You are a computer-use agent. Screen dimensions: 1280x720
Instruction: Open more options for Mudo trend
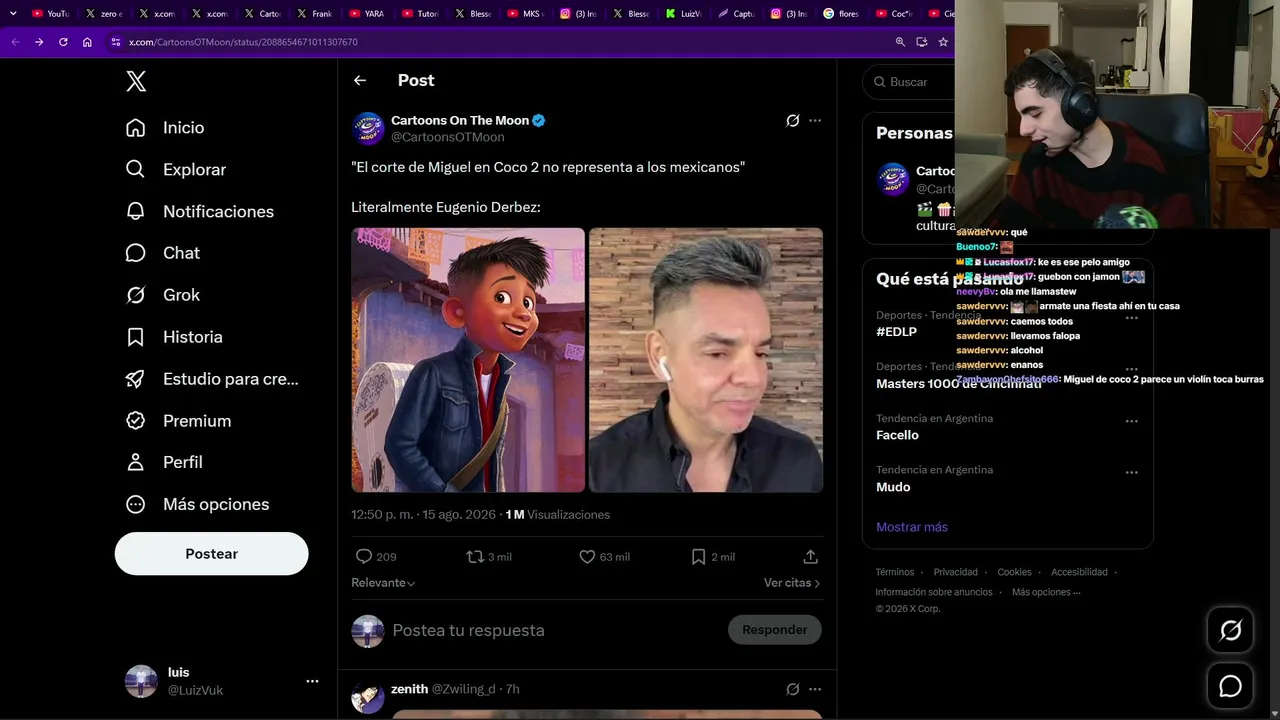tap(1132, 472)
